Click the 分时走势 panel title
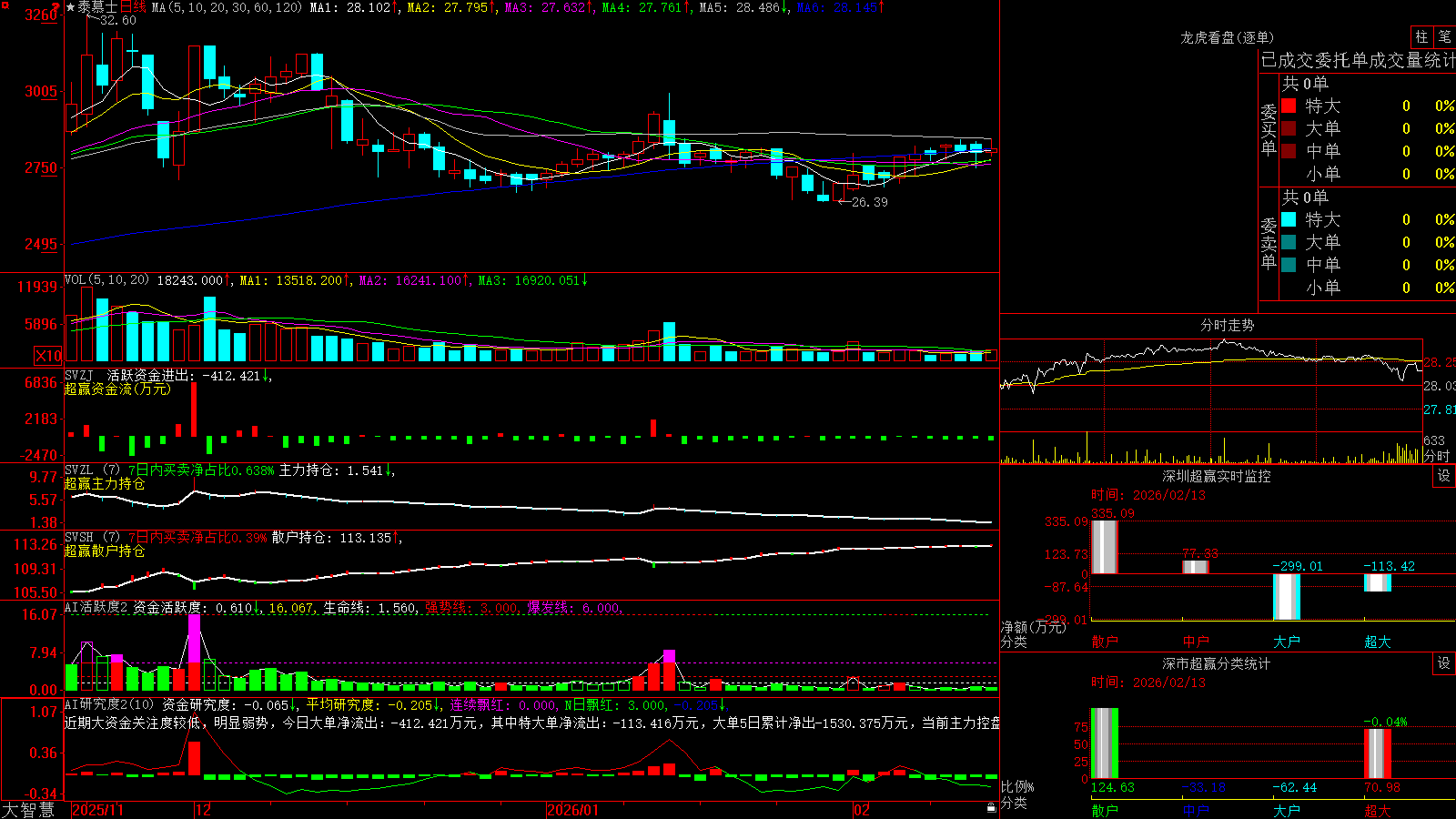This screenshot has width=1456, height=819. point(1228,325)
